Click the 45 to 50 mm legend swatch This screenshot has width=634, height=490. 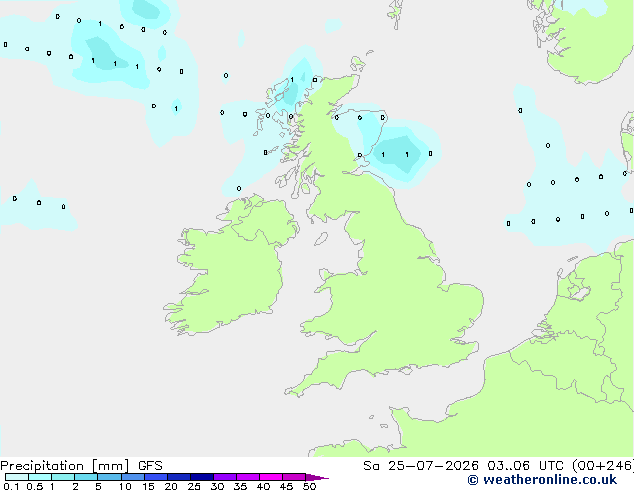tap(294, 477)
